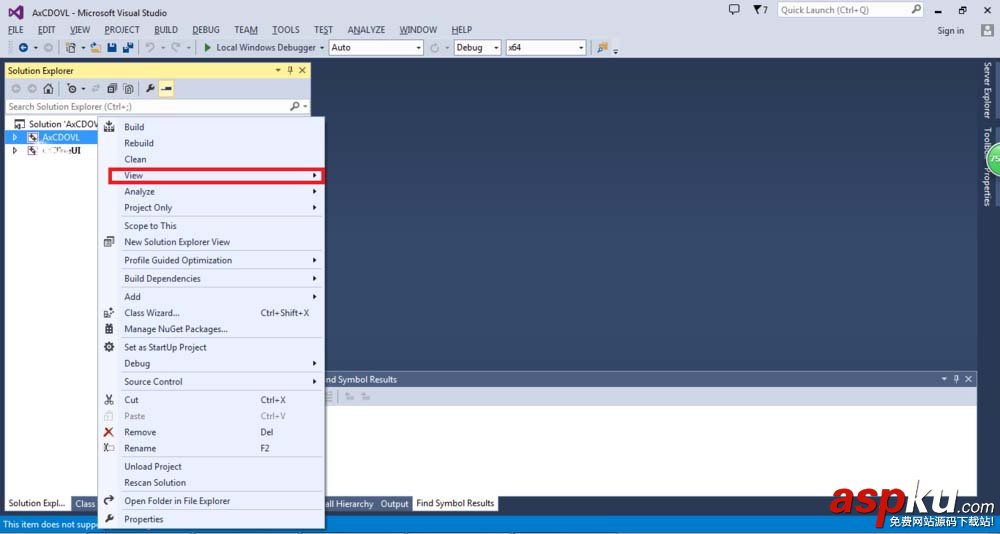Toggle Show All Files in Solution Explorer
Viewport: 1000px width, 534px height.
pos(128,89)
